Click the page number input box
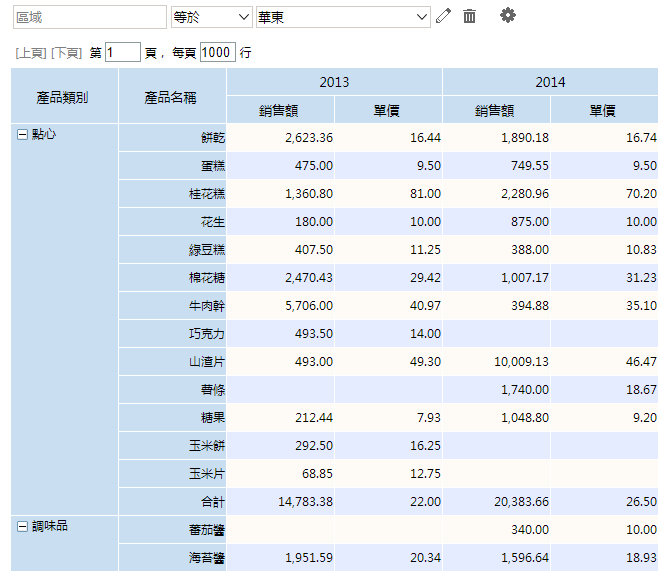 (123, 52)
